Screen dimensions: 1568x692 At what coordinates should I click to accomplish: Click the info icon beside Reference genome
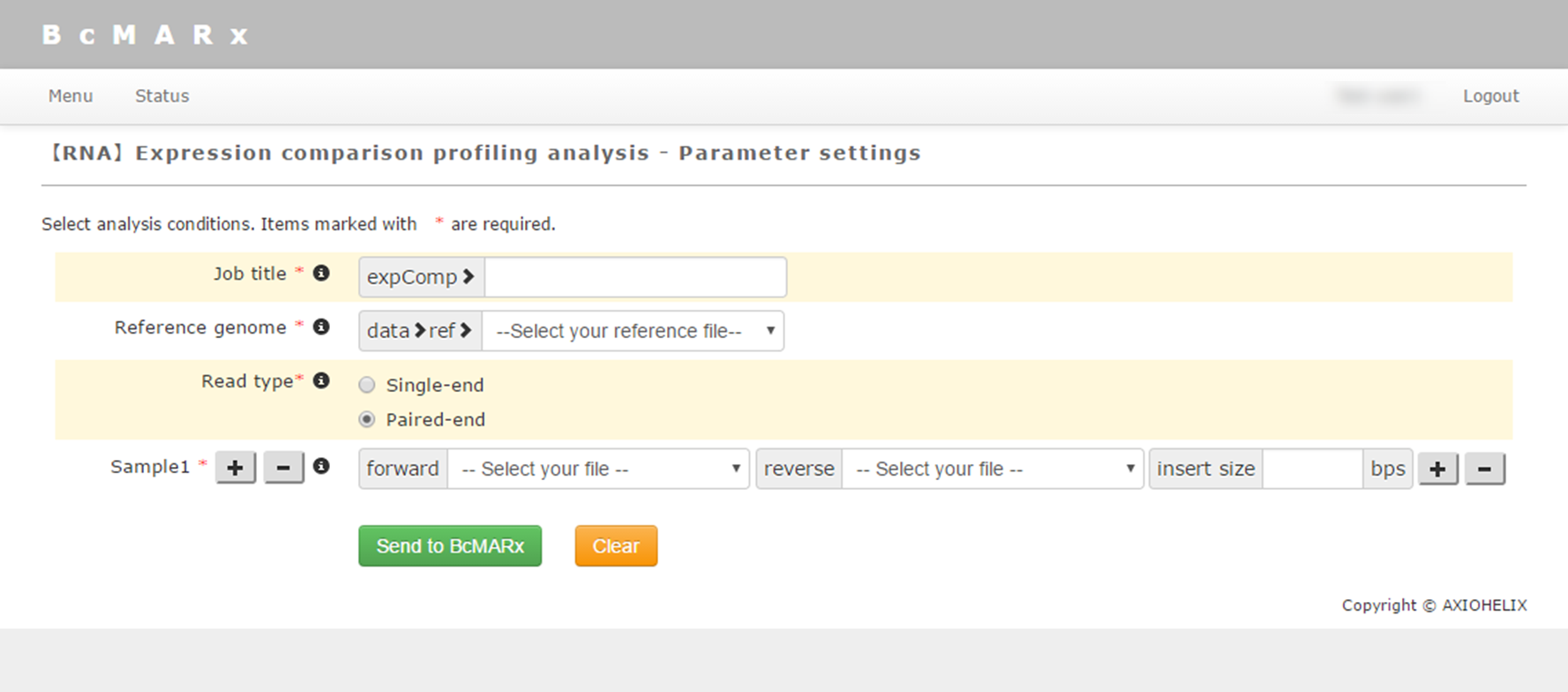point(321,327)
